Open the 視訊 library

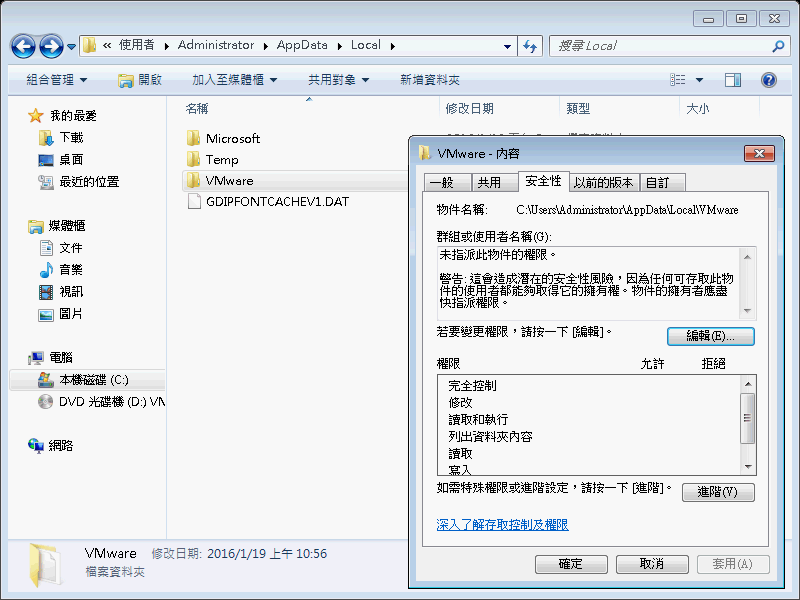(71, 292)
